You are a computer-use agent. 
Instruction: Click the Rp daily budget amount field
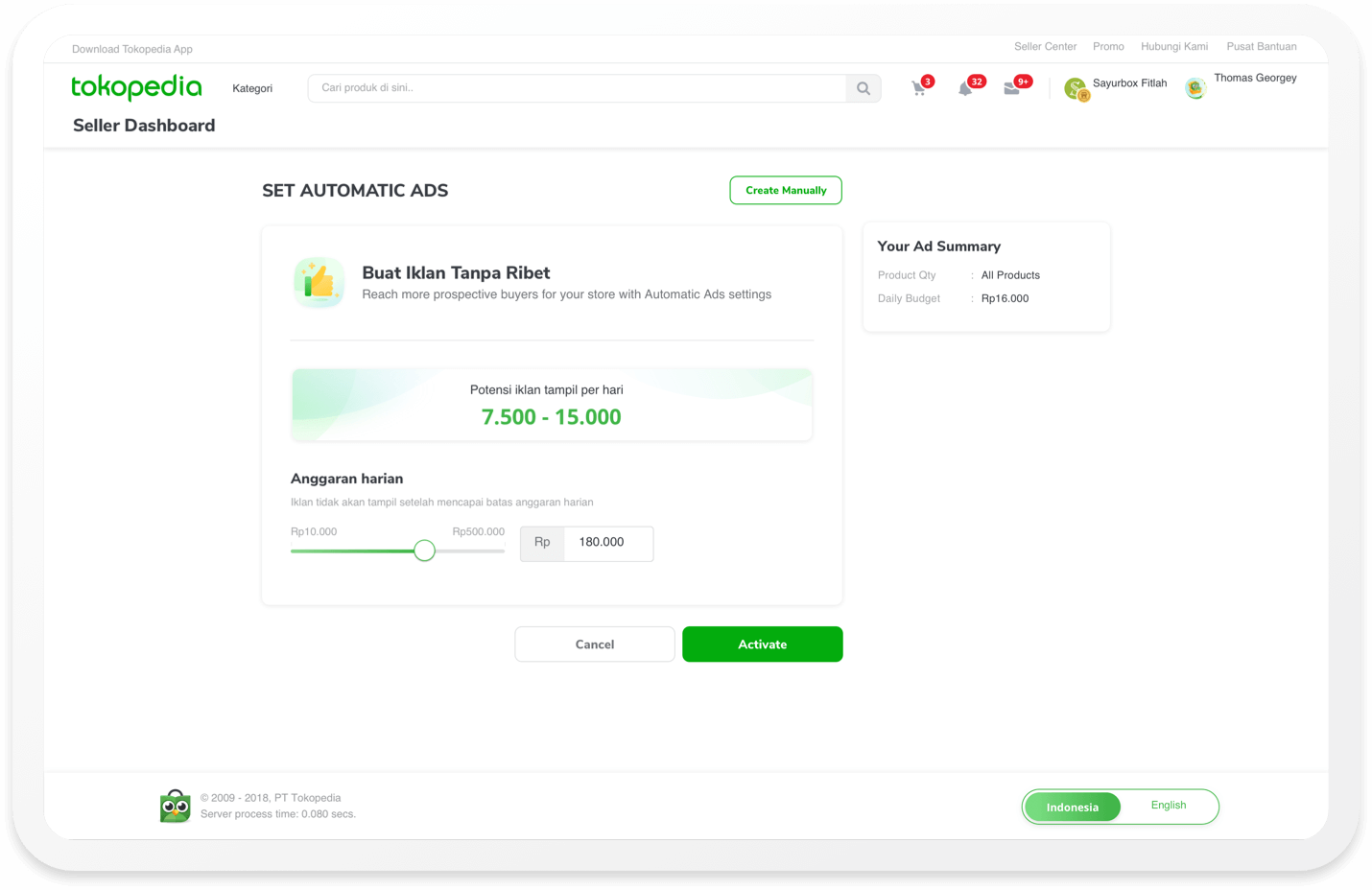608,543
